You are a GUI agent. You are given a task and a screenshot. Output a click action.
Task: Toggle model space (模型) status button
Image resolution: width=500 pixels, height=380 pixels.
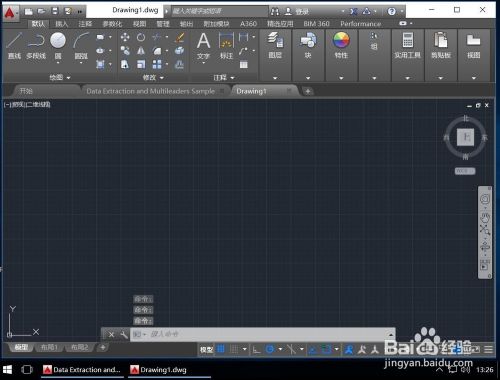pyautogui.click(x=206, y=349)
